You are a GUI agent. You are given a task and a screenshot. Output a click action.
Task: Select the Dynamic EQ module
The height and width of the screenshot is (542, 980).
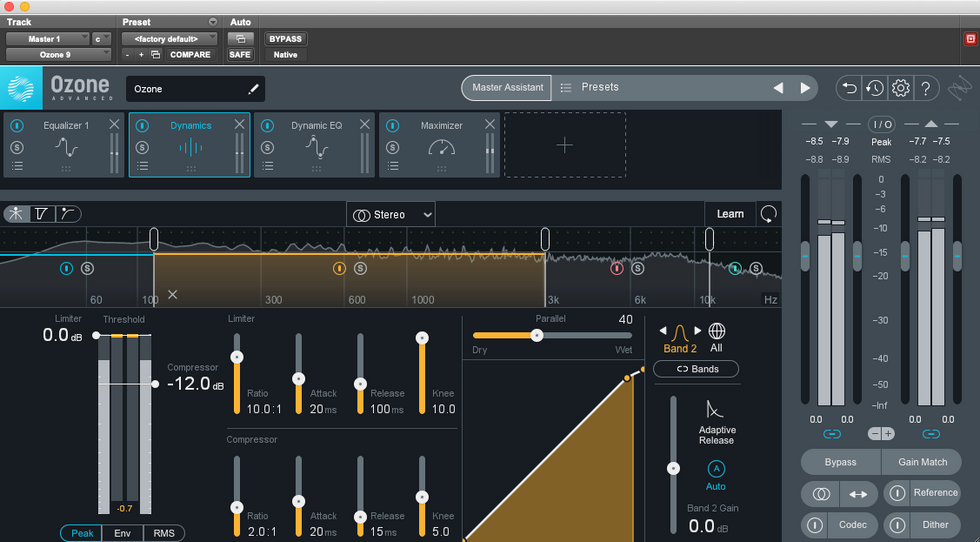pos(314,145)
